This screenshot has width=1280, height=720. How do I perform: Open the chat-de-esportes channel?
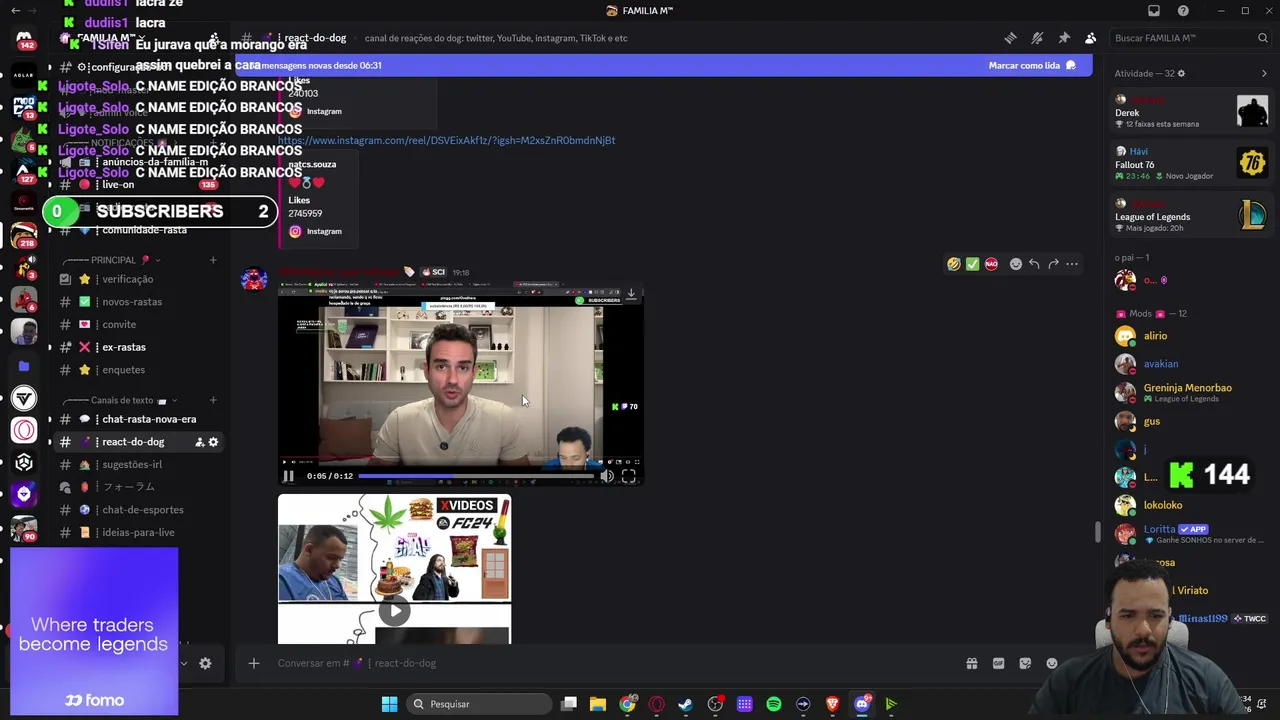[138, 510]
